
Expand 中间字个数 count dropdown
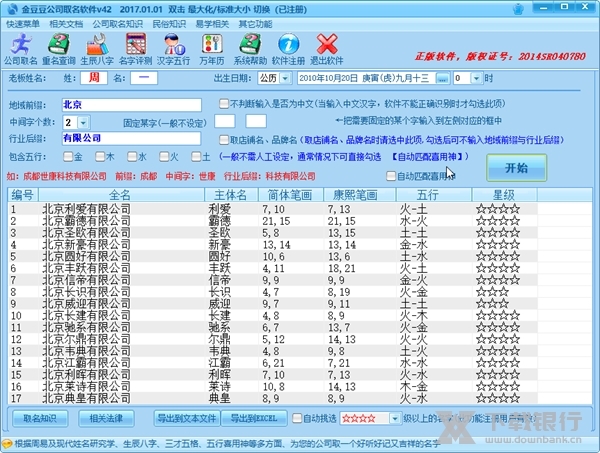point(83,122)
